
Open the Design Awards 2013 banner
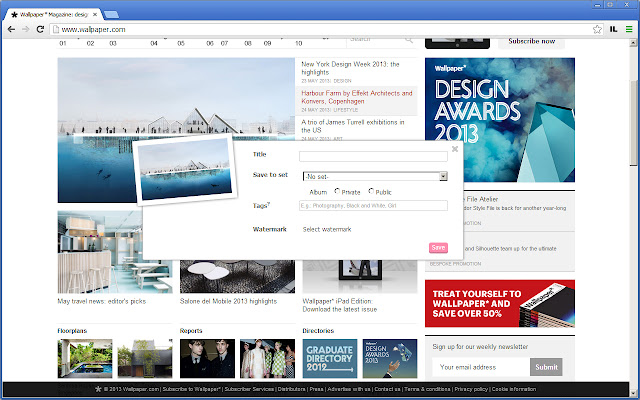click(500, 120)
